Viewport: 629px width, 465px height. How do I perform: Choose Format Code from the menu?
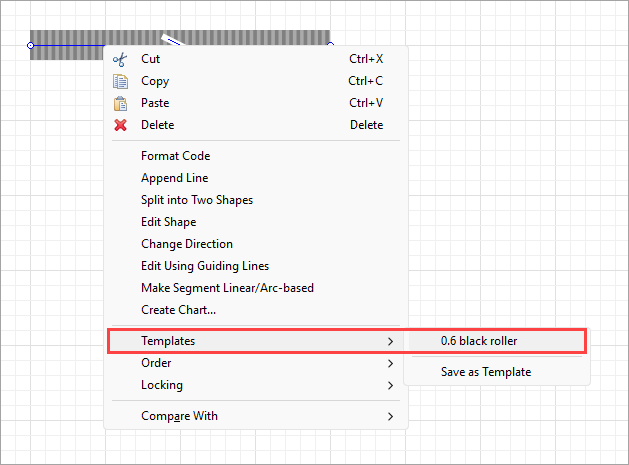175,156
